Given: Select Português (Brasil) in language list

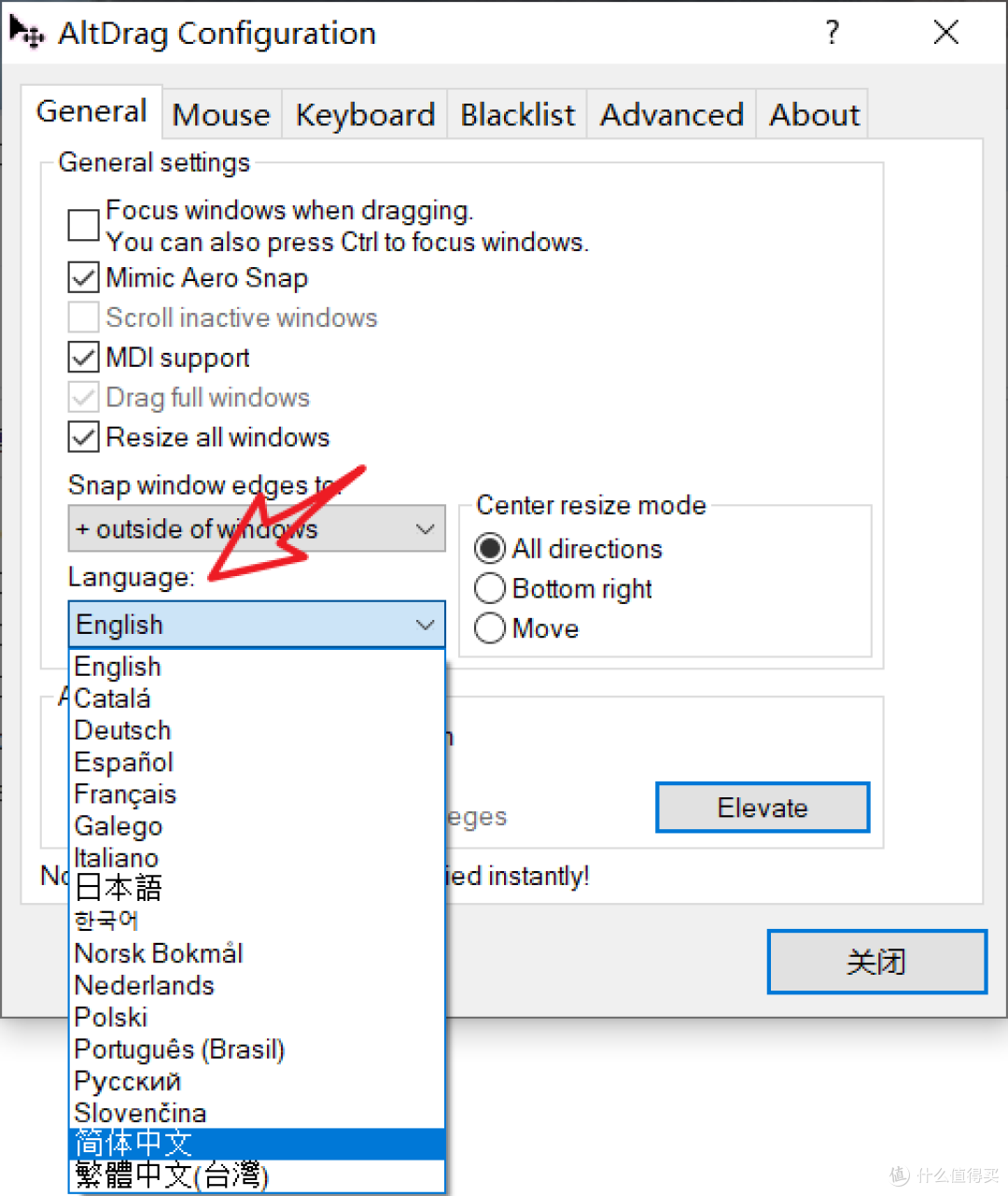Looking at the screenshot, I should (x=258, y=1048).
